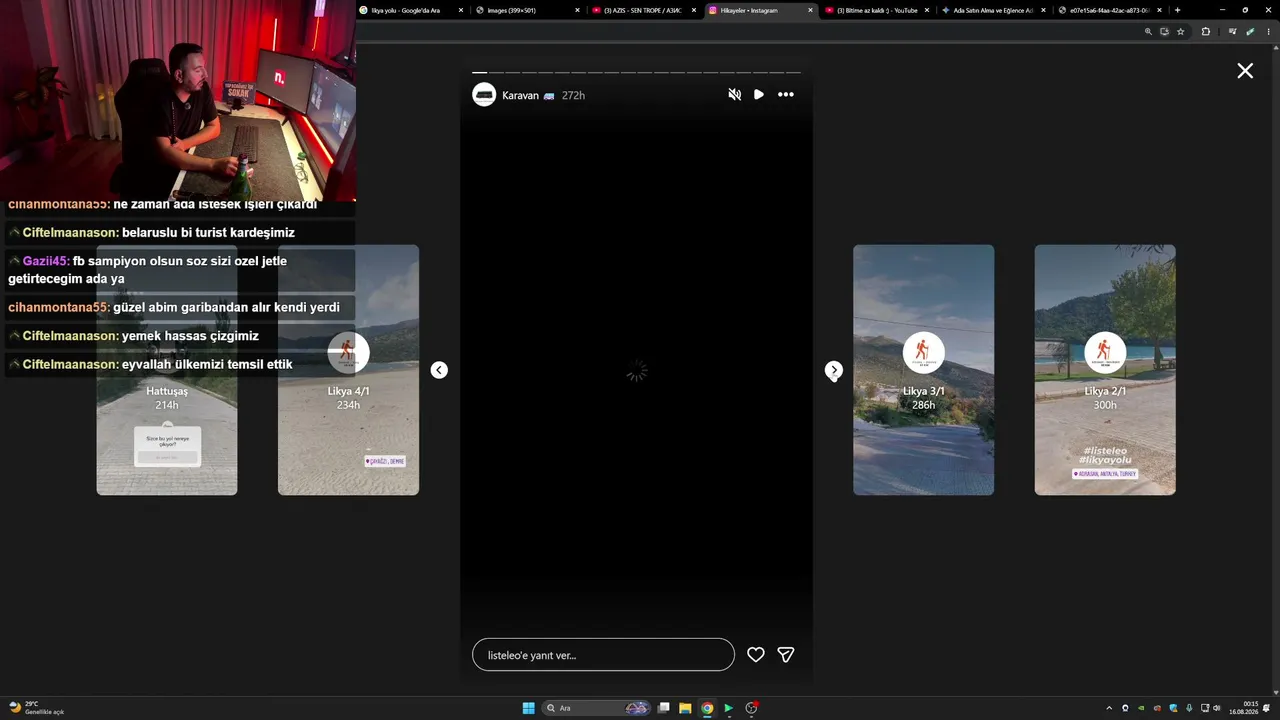Open the Likya 3/1 highlight thumbnail
Image resolution: width=1280 pixels, height=720 pixels.
pyautogui.click(x=923, y=370)
